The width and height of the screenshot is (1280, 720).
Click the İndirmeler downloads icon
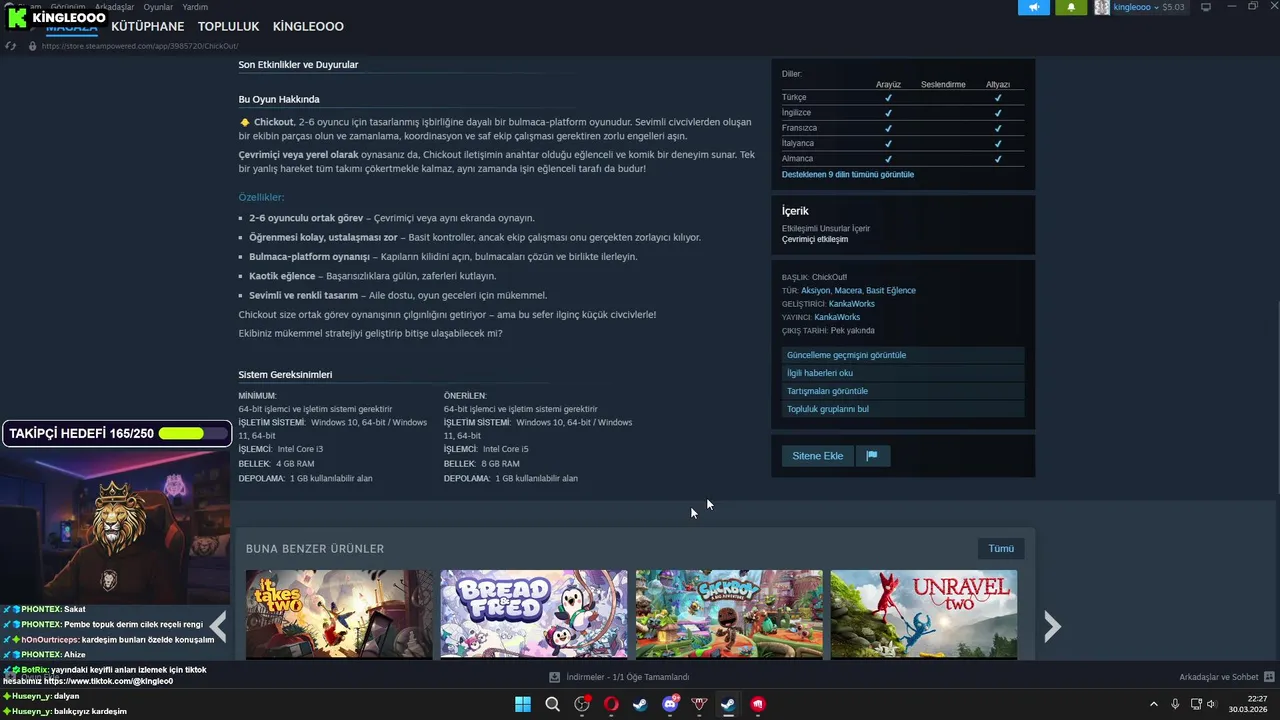[x=555, y=677]
